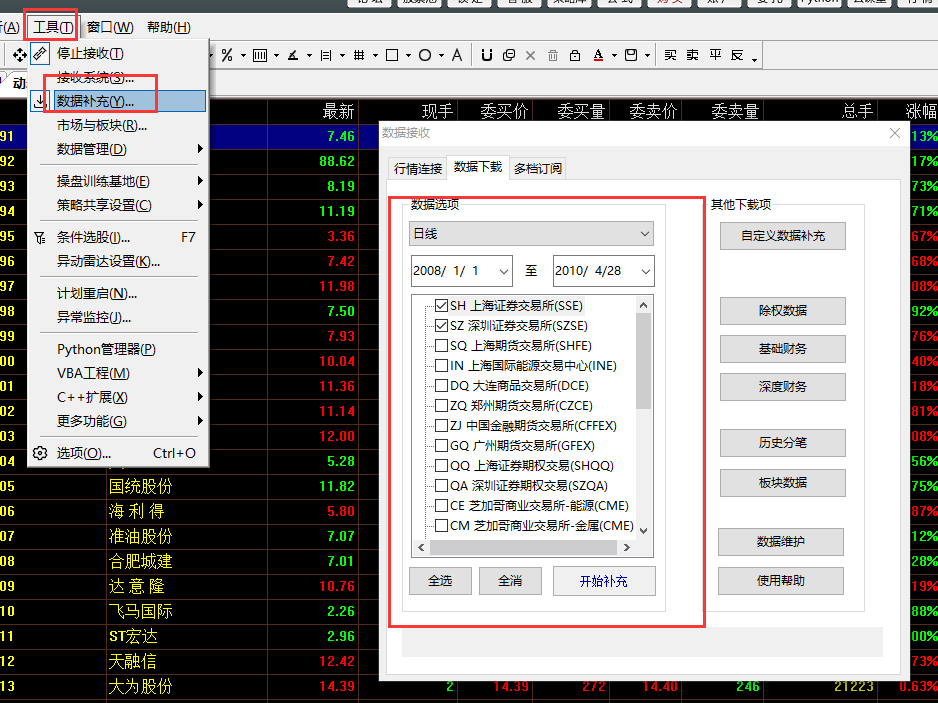Select the rectangle drawing tool
The width and height of the screenshot is (938, 703).
pyautogui.click(x=392, y=55)
